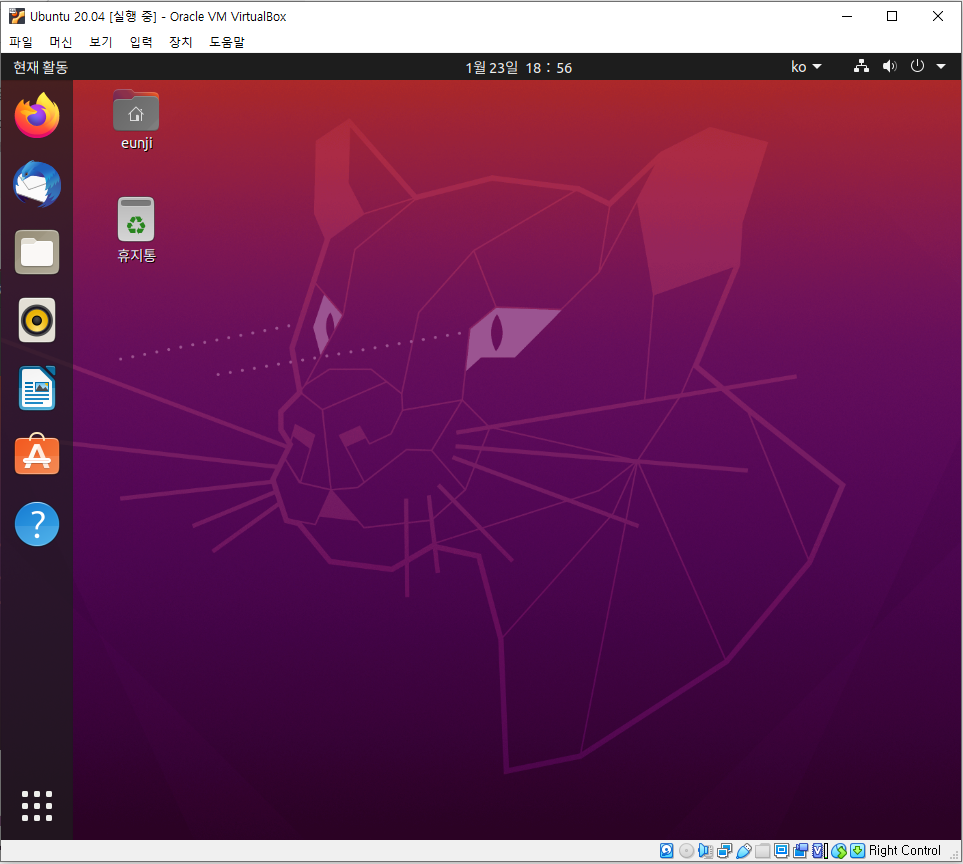963x864 pixels.
Task: Open the 머신 menu
Action: 61,42
